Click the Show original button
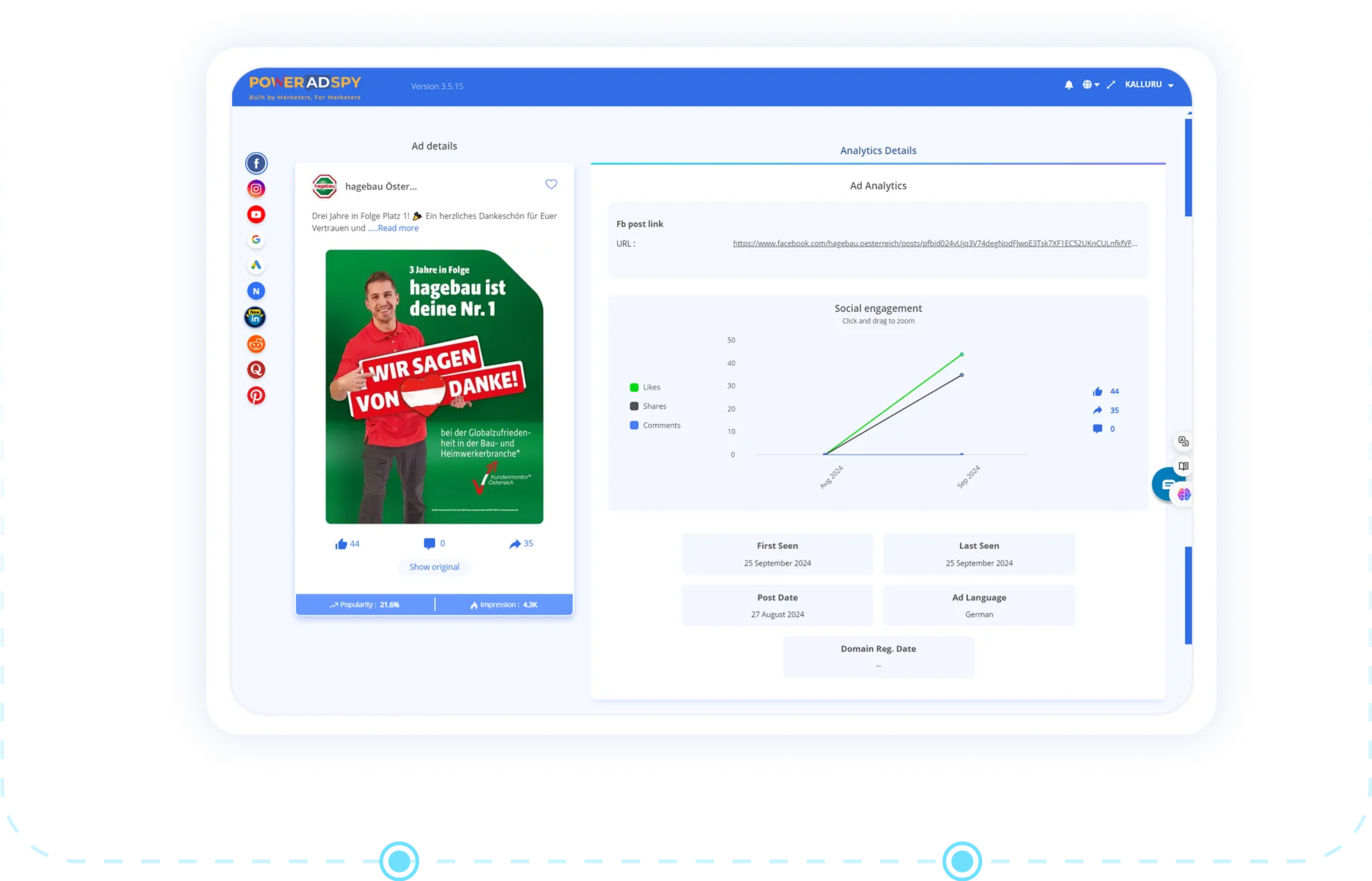Image resolution: width=1372 pixels, height=881 pixels. [x=434, y=567]
